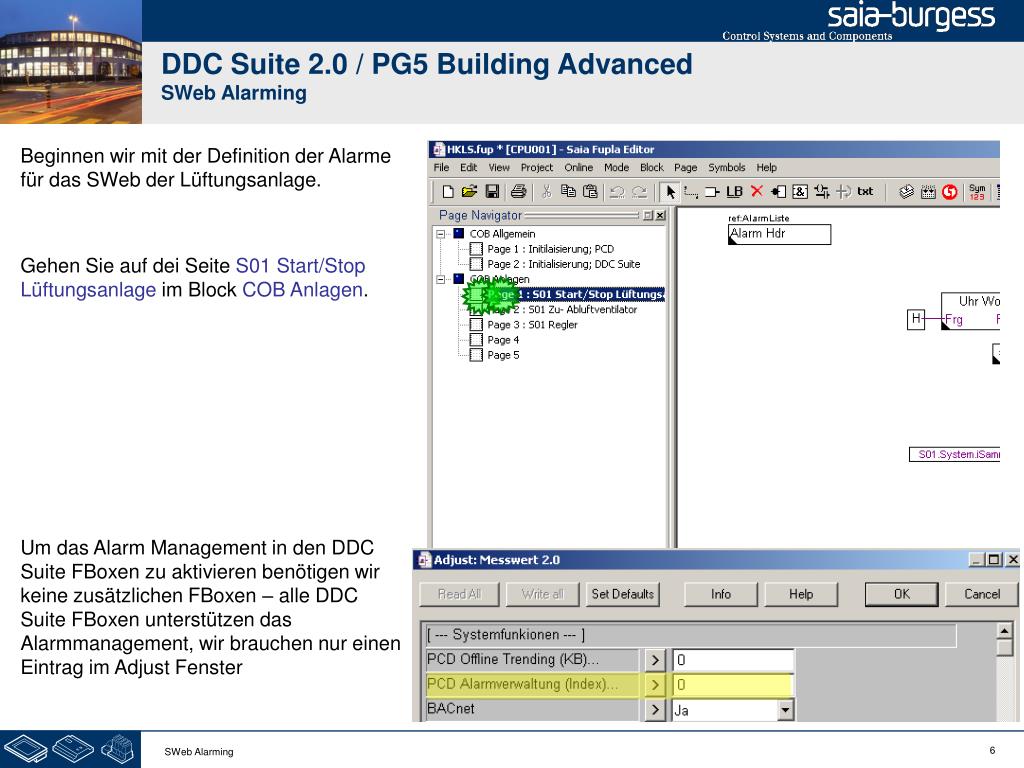The height and width of the screenshot is (768, 1024).
Task: Click the Adjust list scrollbar thumb
Action: coord(1004,648)
